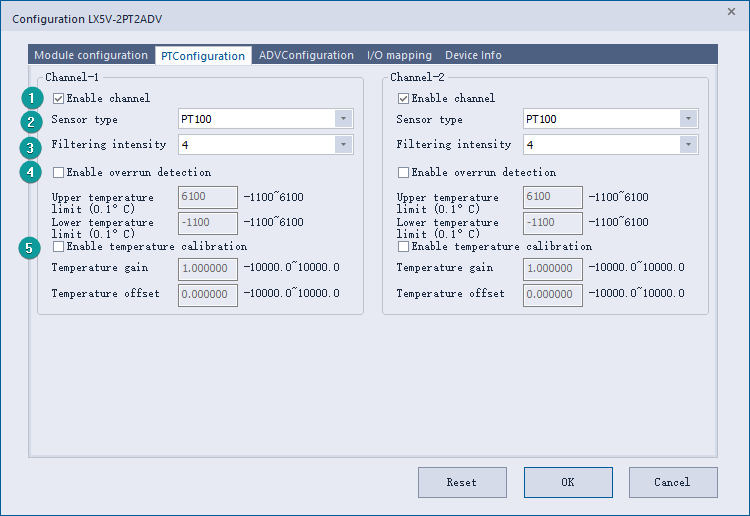The image size is (750, 516).
Task: Click Channel-1 Sensor type label
Action: click(x=84, y=120)
